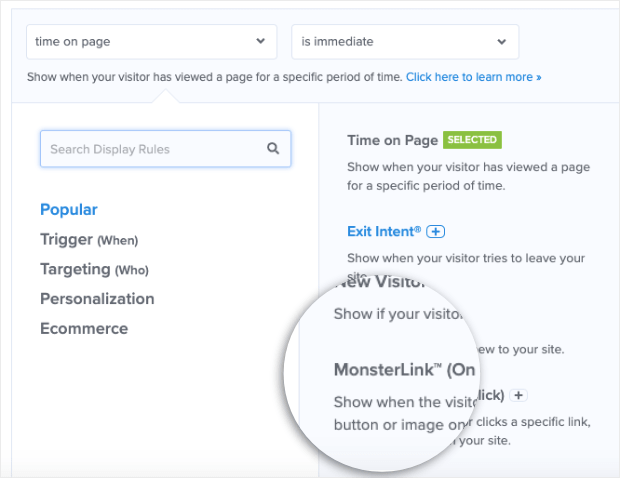
Task: Open the Ecommerce category
Action: point(84,329)
